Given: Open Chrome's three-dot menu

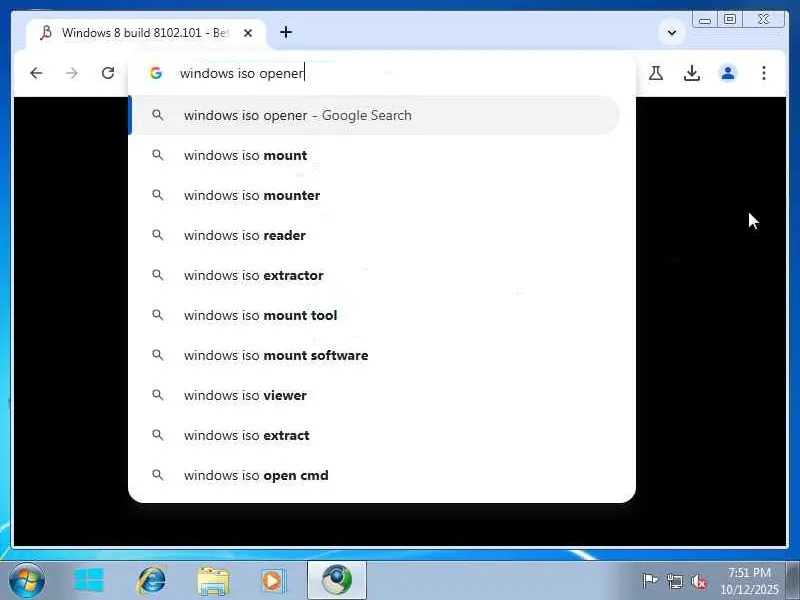Looking at the screenshot, I should [x=764, y=73].
